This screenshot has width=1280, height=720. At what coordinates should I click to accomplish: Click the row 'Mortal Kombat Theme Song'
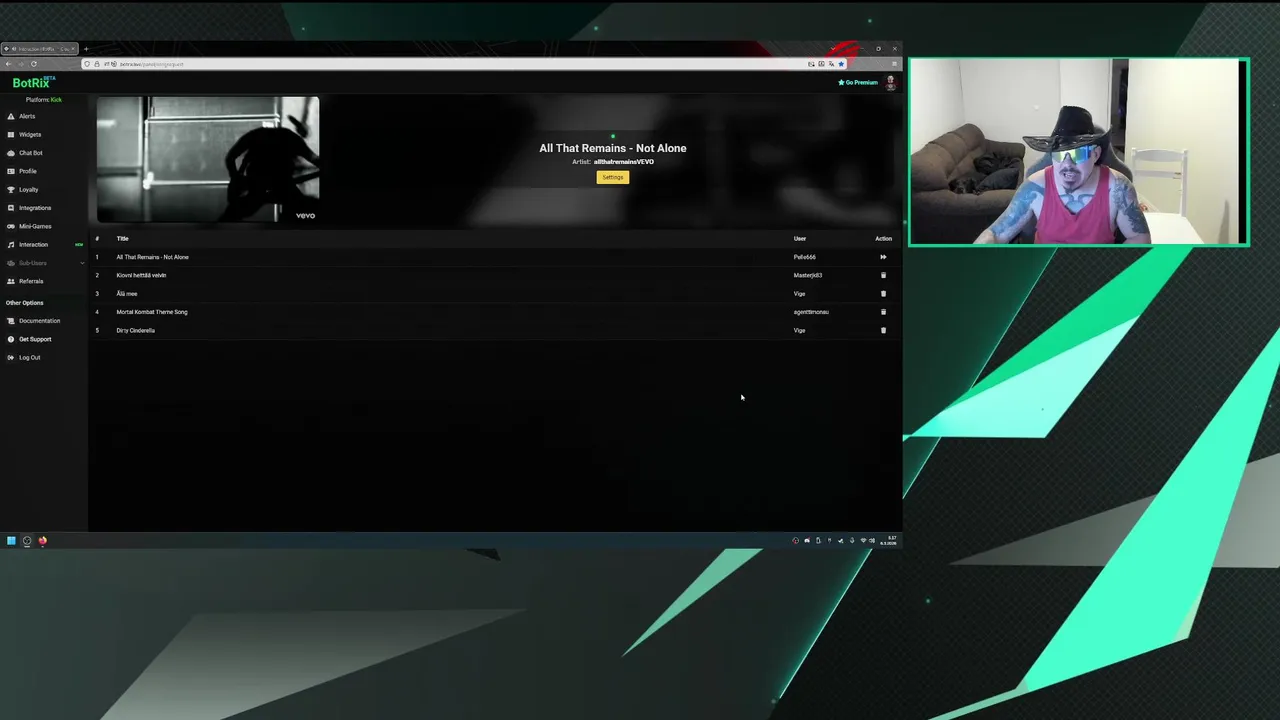[495, 312]
